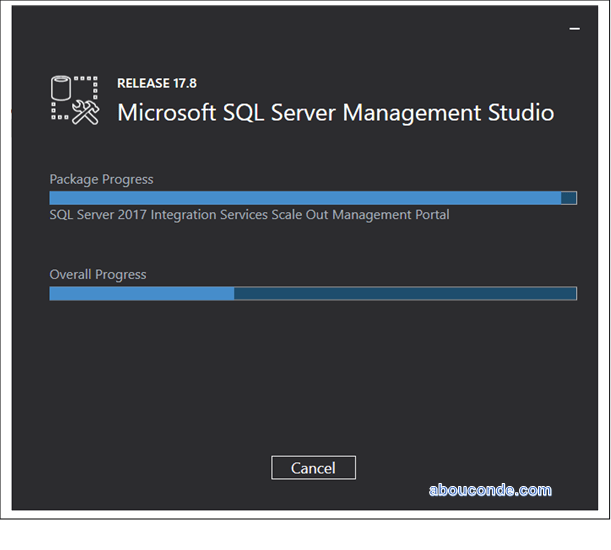Click the RELEASE 17.8 version label
Screen dimensions: 611x550
[157, 84]
